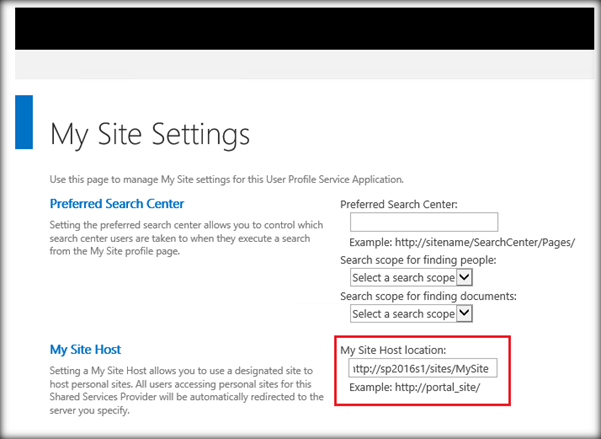Click the sitename/SearchCenter/Pages example text

(x=462, y=242)
